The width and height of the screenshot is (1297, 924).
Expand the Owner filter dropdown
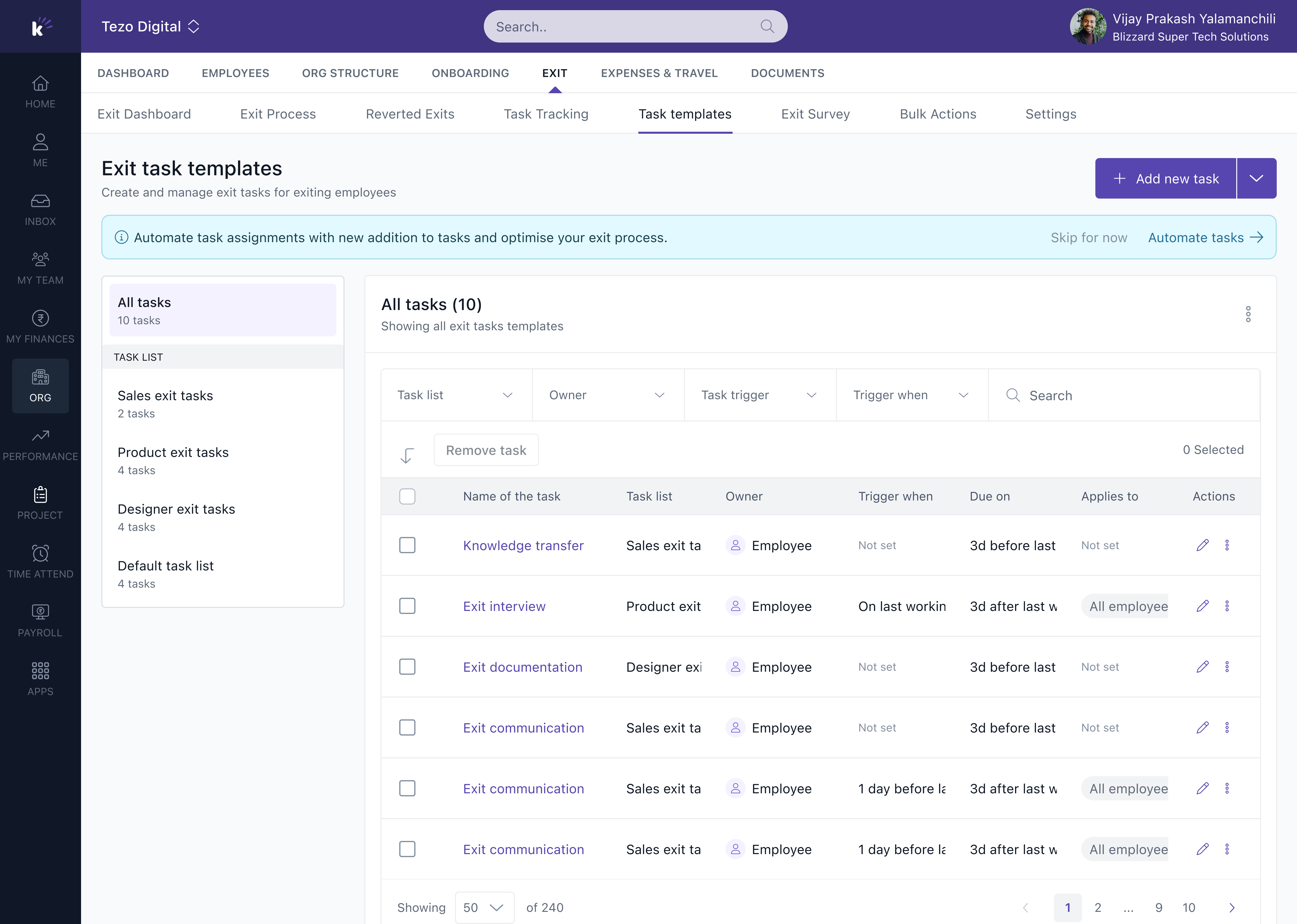pos(607,394)
